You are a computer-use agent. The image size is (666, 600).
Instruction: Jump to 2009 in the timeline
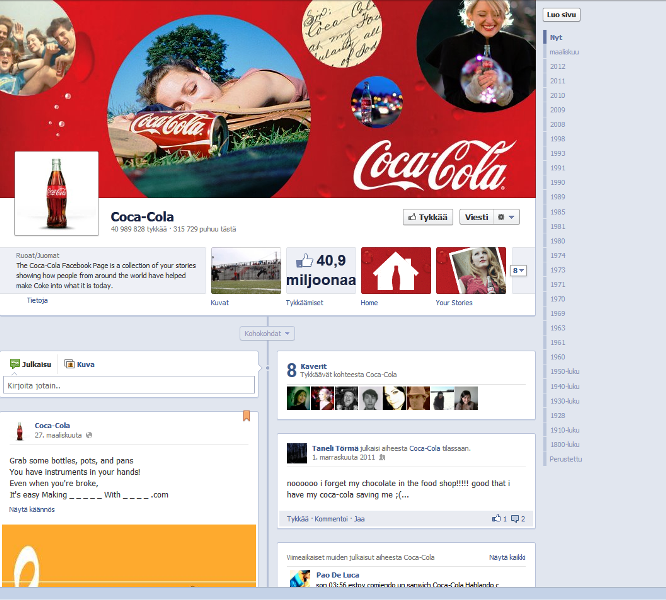pyautogui.click(x=558, y=110)
